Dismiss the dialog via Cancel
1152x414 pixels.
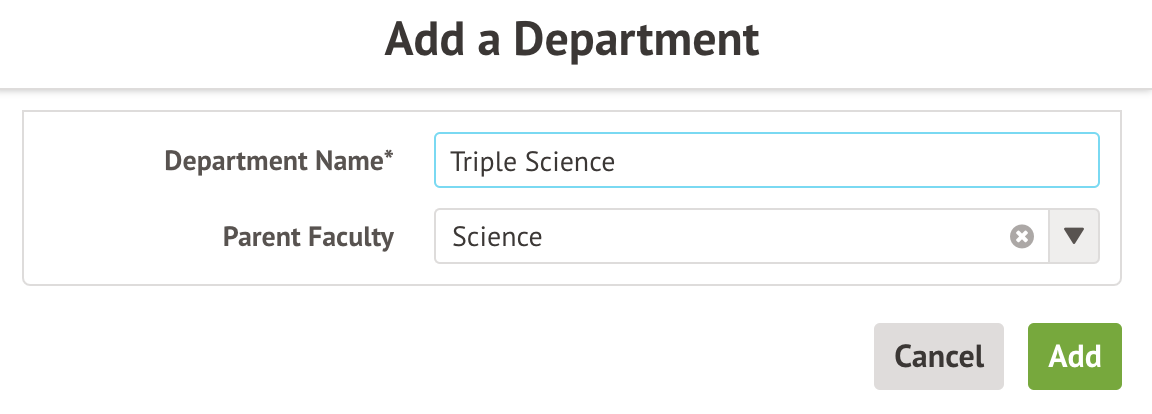[938, 356]
